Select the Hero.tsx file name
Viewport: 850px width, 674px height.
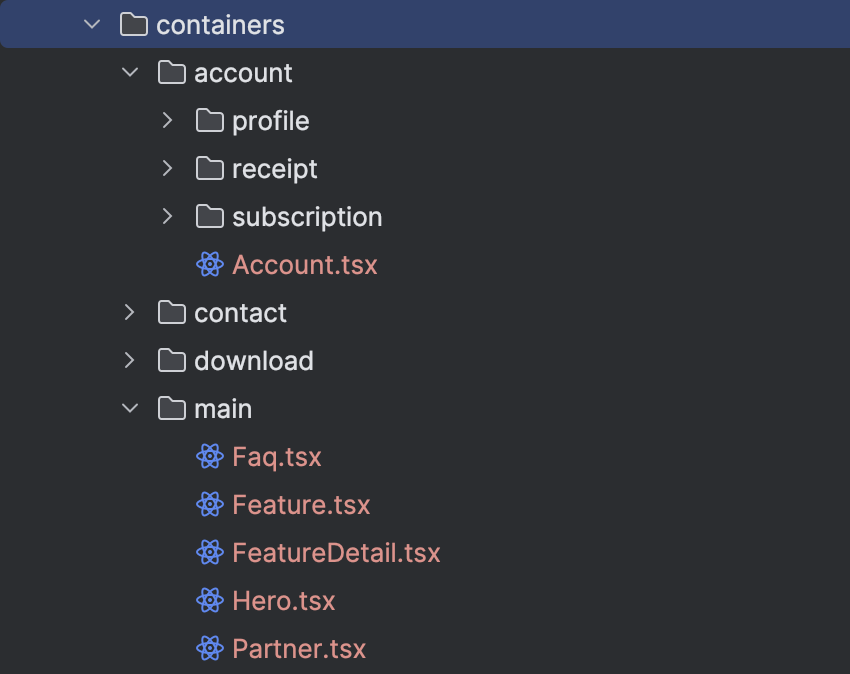(x=284, y=601)
